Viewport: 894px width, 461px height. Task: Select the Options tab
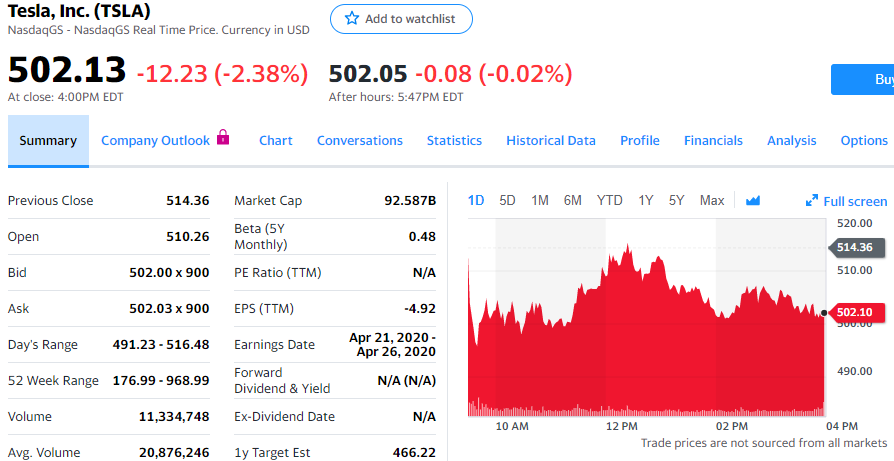(864, 141)
